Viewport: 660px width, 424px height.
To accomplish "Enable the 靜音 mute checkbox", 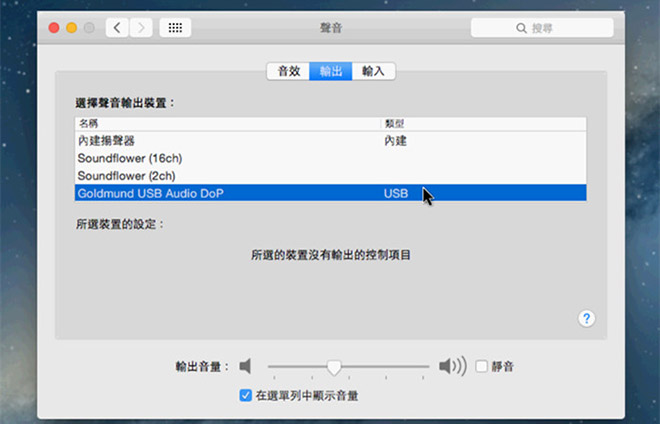I will point(482,366).
